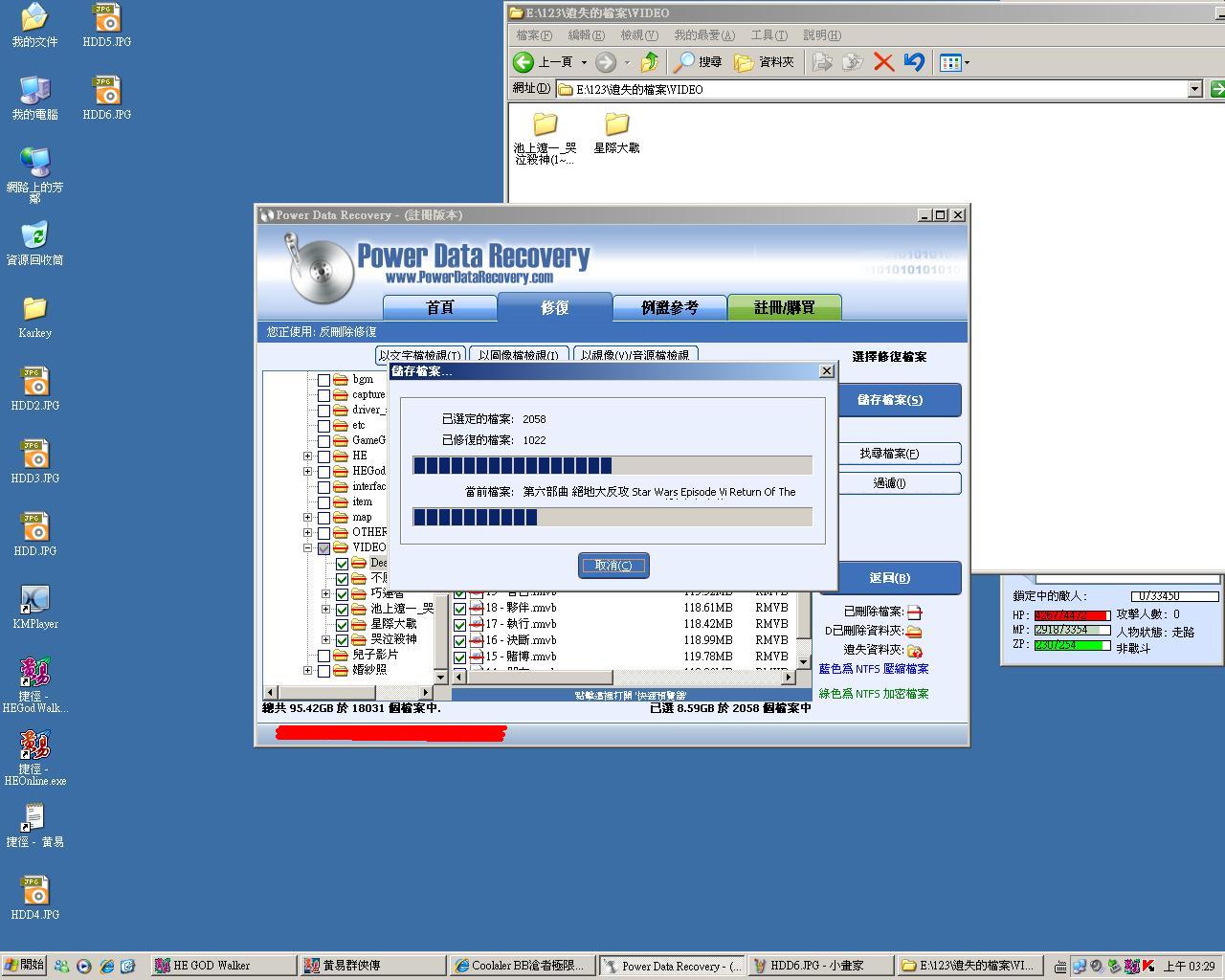This screenshot has height=980, width=1225.
Task: Go up one folder level in Explorer
Action: (650, 62)
